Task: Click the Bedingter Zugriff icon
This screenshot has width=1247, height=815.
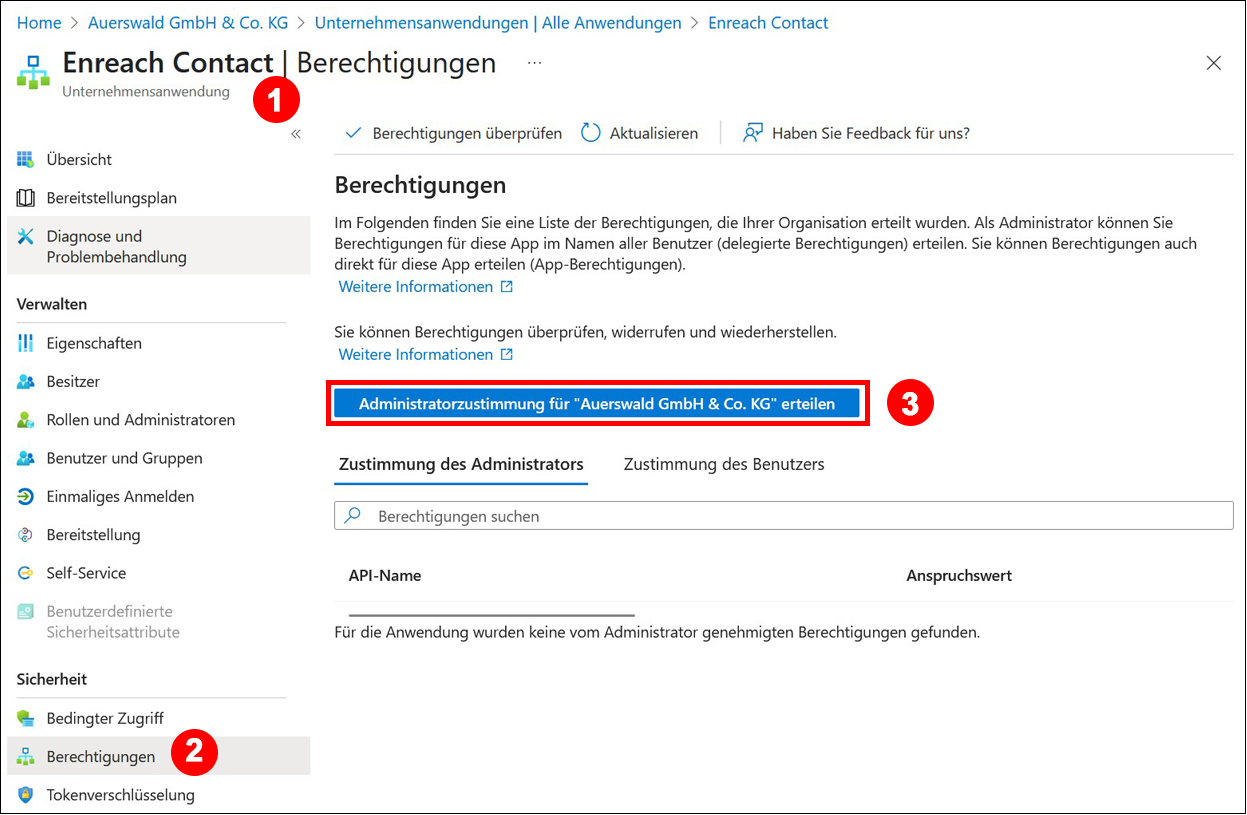Action: [26, 719]
